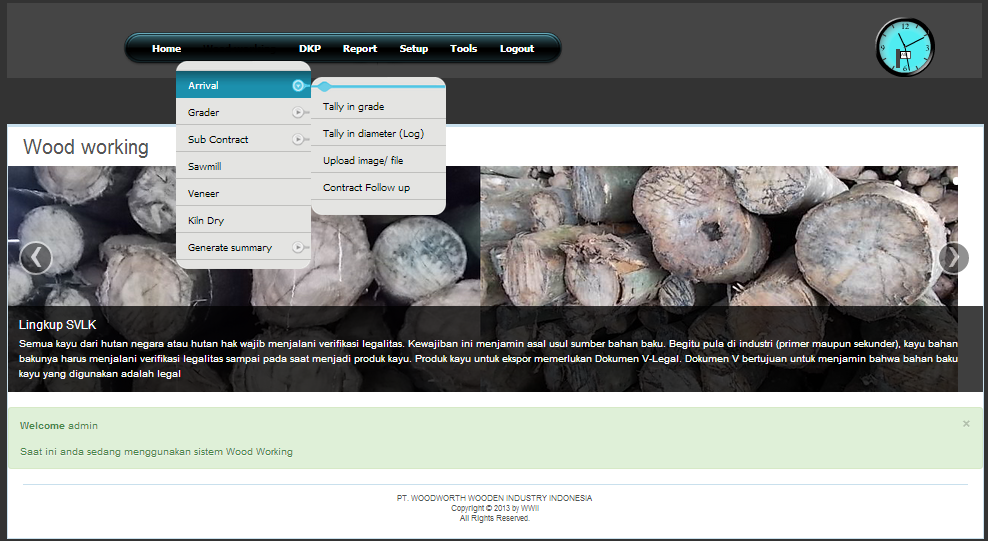Expand the Grader submenu arrow

point(298,113)
